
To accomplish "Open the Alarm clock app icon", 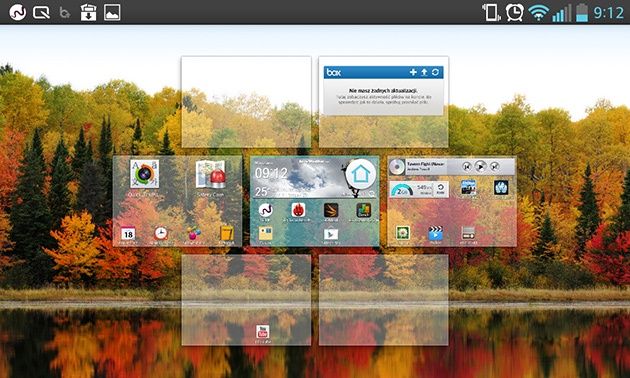I will (x=161, y=233).
